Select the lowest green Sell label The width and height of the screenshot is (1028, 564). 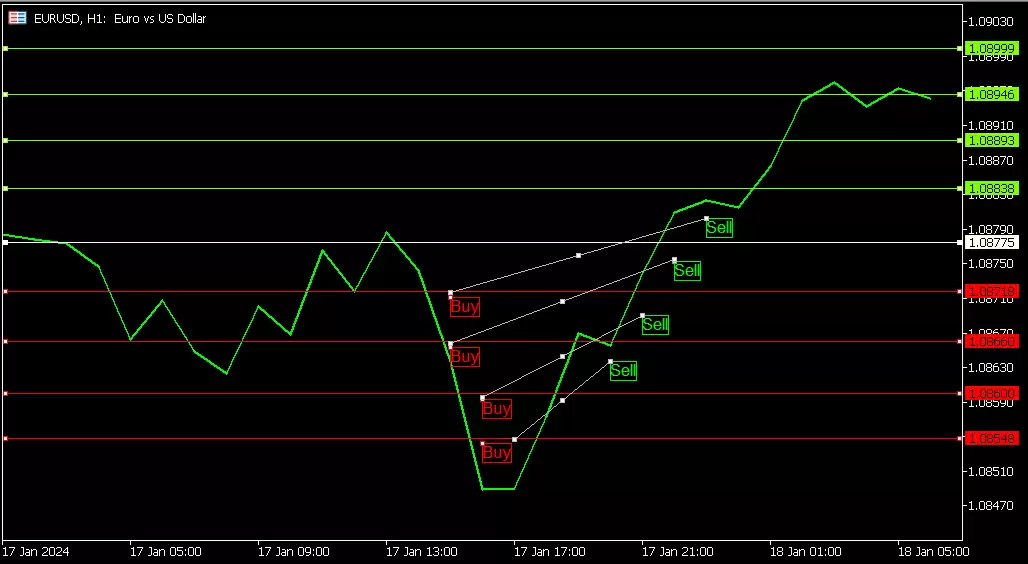(623, 371)
